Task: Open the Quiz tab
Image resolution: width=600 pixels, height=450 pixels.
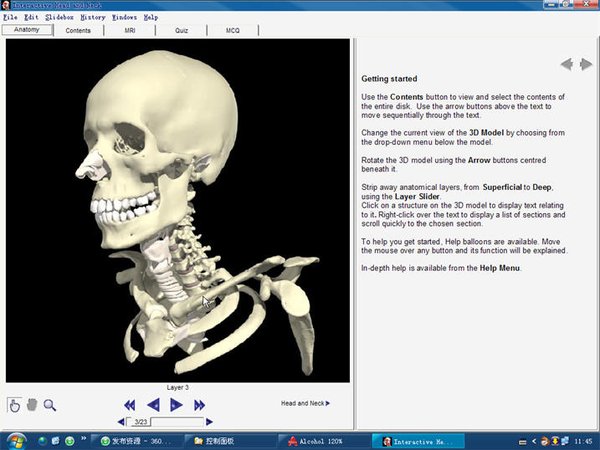Action: coord(181,30)
